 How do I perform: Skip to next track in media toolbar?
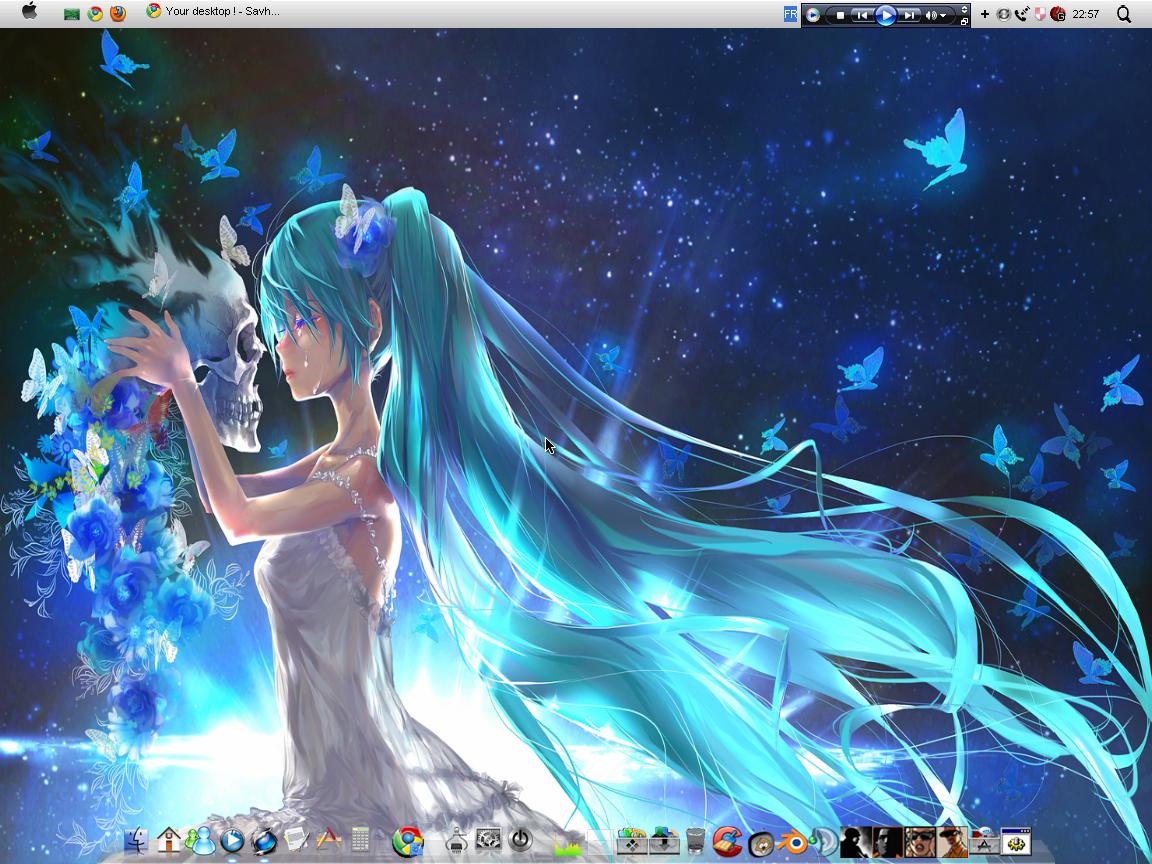coord(910,15)
